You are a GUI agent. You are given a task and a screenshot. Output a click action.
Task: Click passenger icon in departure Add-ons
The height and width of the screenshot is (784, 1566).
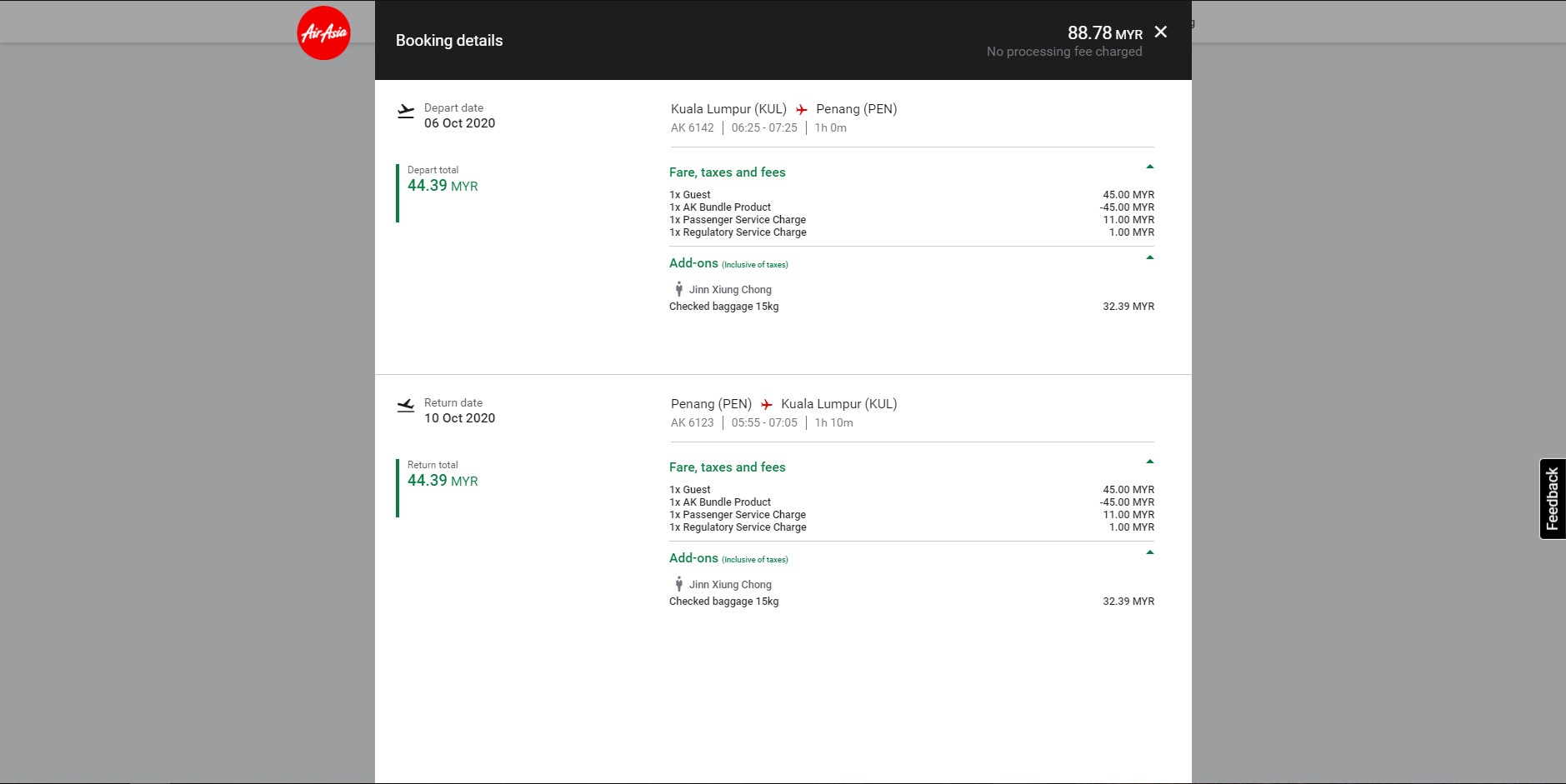pyautogui.click(x=678, y=289)
